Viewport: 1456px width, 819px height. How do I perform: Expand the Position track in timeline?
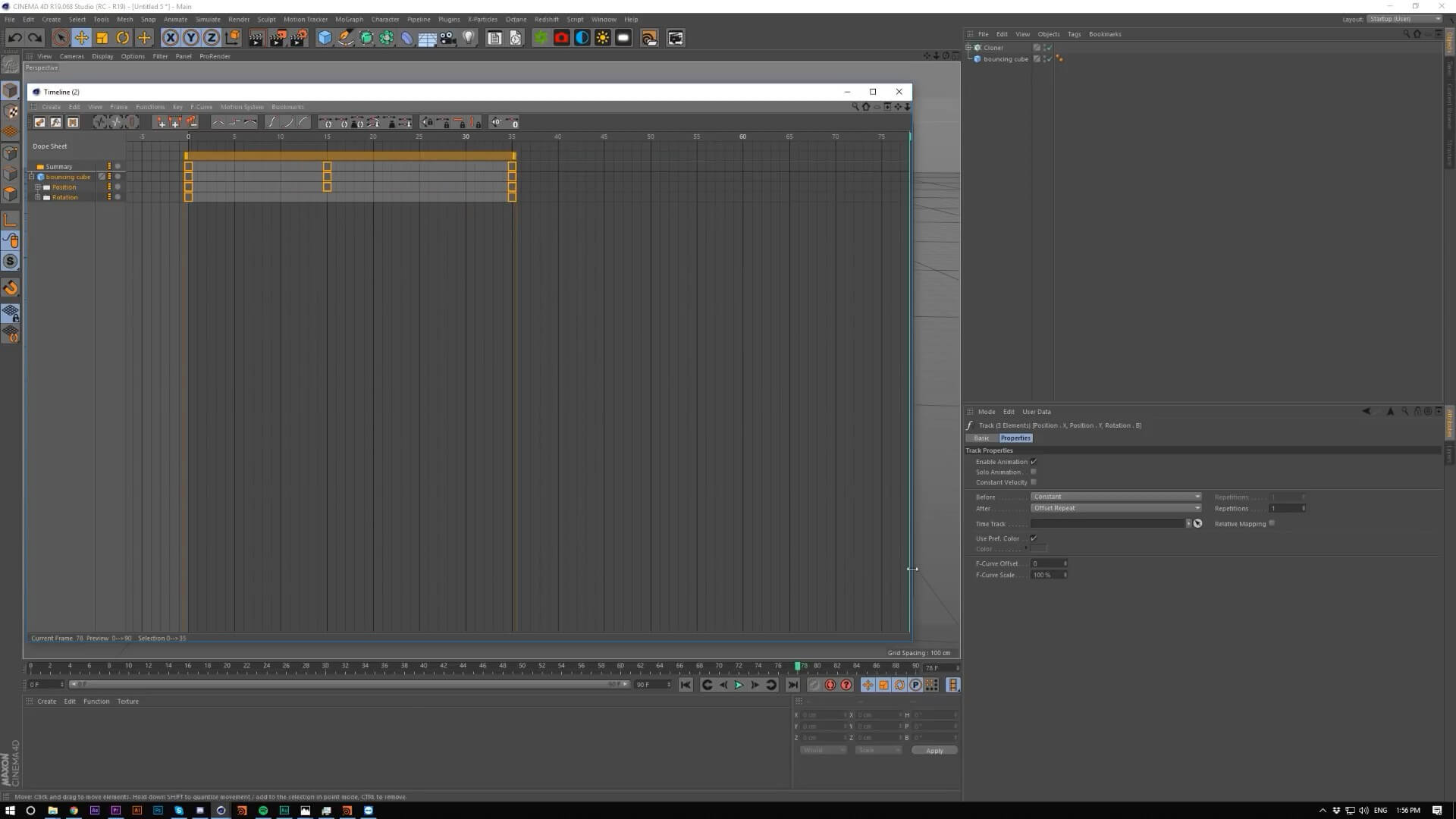38,187
